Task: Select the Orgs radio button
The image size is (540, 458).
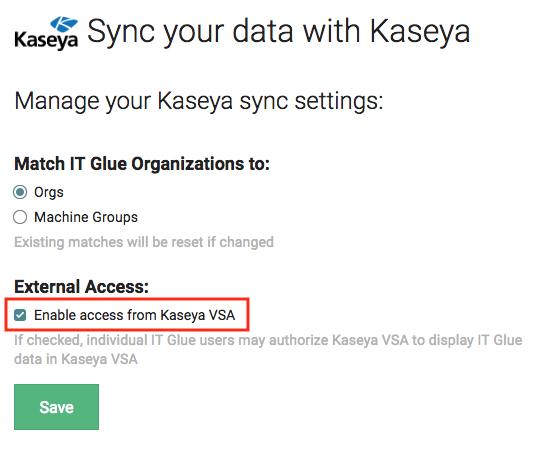Action: pyautogui.click(x=20, y=192)
